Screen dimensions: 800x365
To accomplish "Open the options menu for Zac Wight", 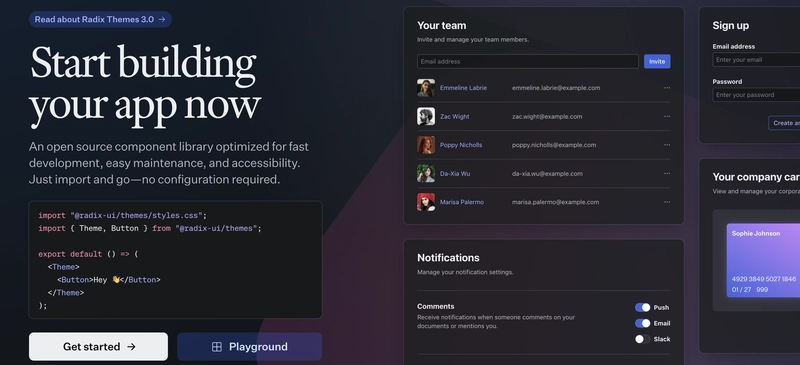I will coord(667,116).
